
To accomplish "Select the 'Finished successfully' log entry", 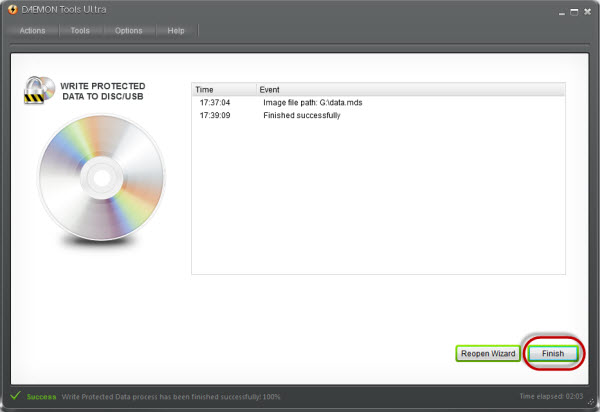I will 302,116.
